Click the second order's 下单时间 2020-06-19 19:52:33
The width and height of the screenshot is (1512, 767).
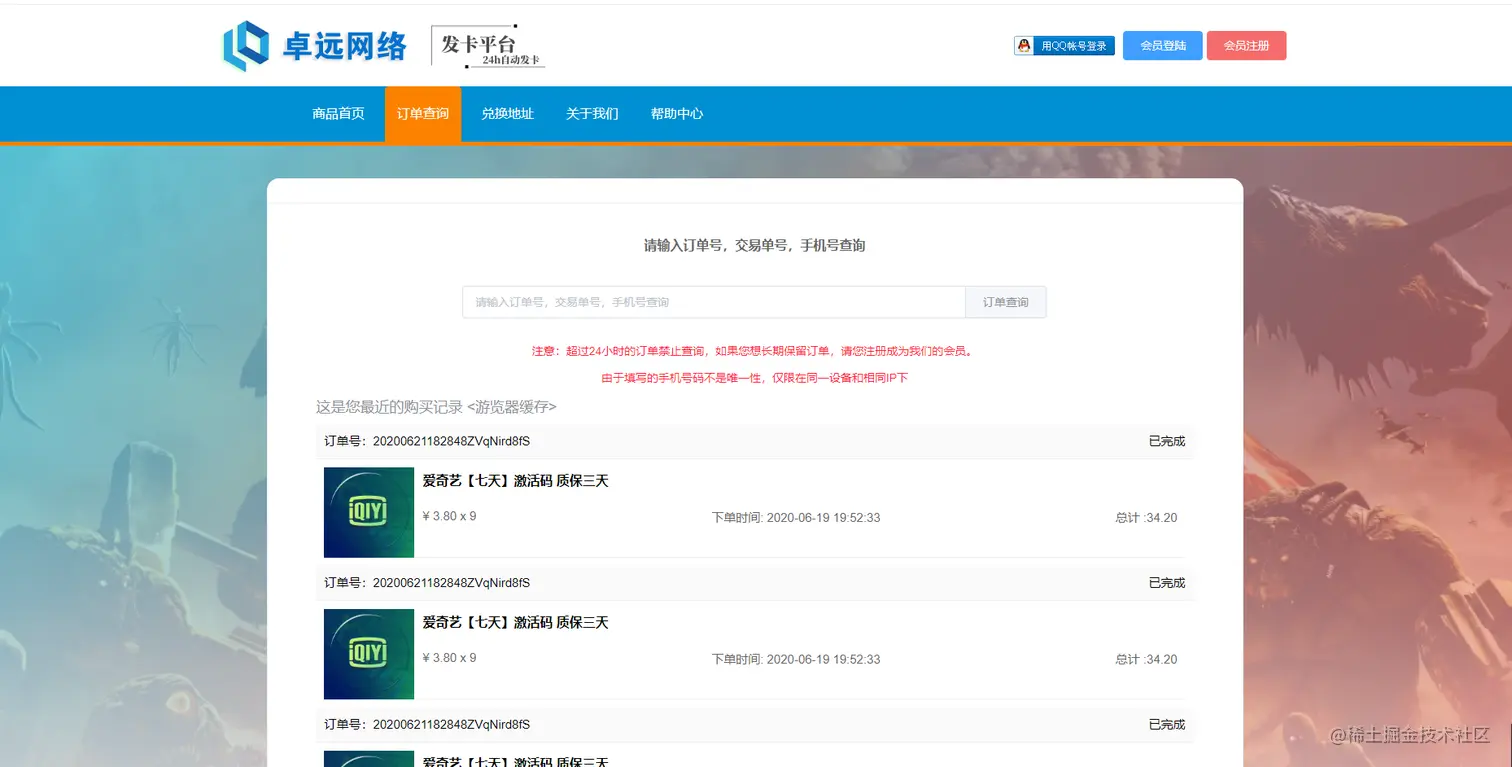796,660
